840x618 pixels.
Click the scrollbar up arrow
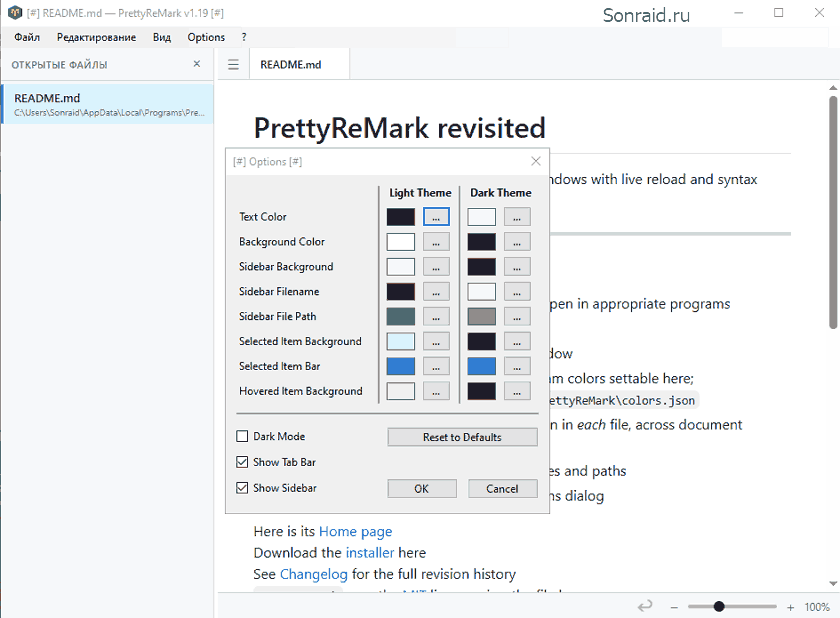[x=833, y=88]
